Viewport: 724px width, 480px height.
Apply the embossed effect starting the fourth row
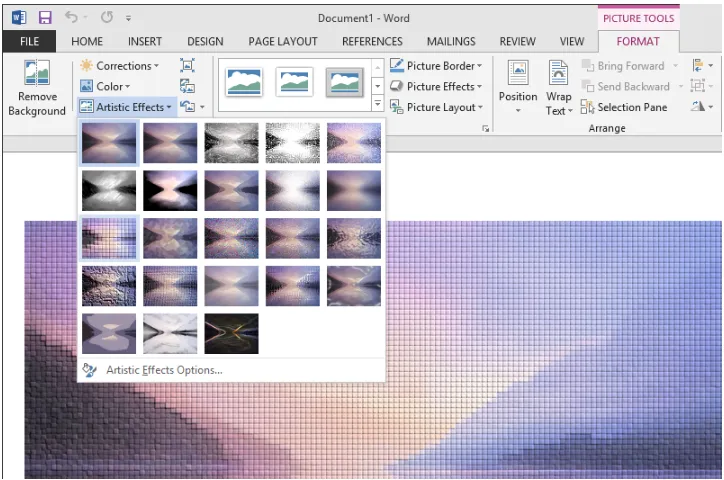[109, 286]
